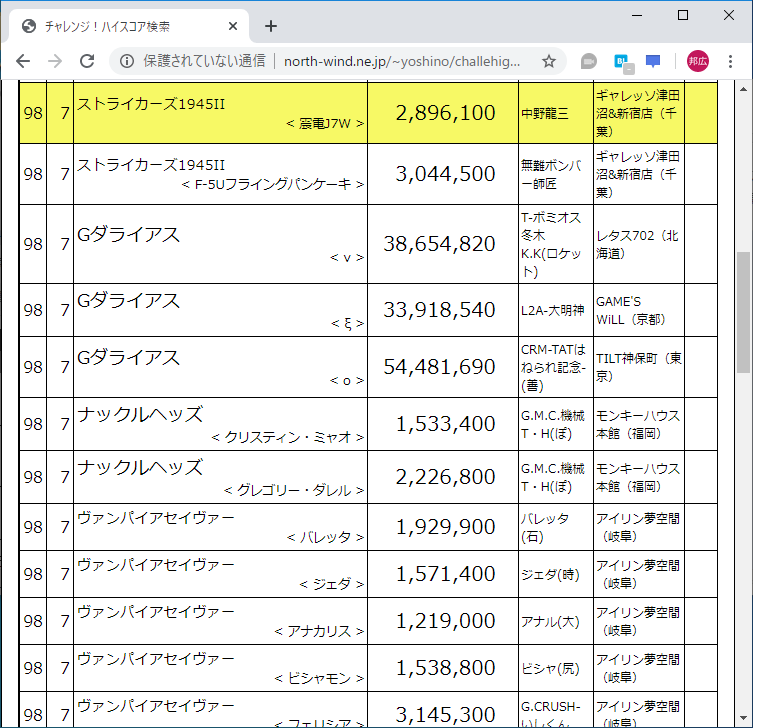Select < F-5Uフライングパンケーキ > text
Screen dimensions: 759x728
pos(273,184)
